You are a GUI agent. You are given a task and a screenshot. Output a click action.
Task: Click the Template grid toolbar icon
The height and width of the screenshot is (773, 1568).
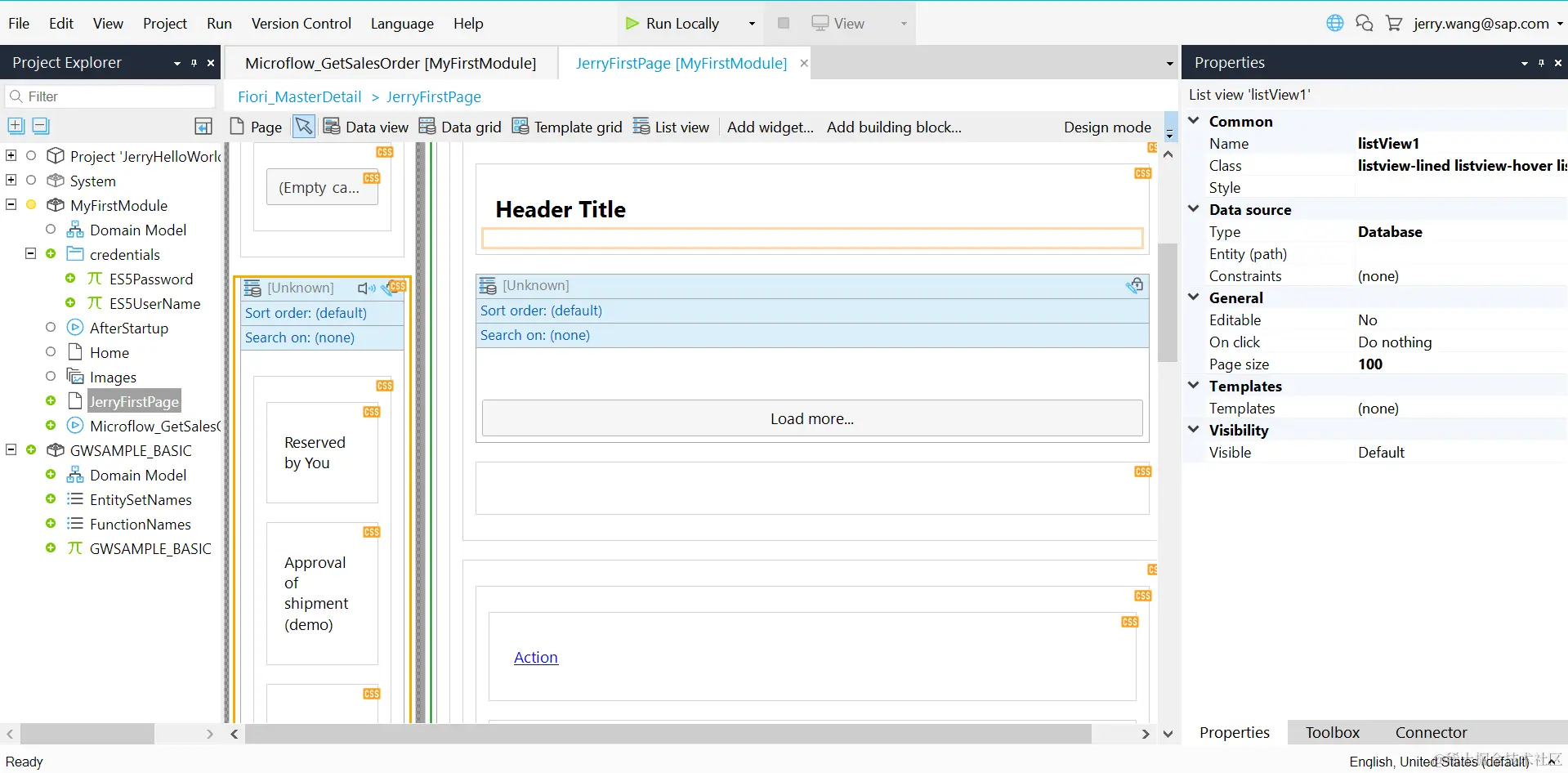pyautogui.click(x=520, y=126)
